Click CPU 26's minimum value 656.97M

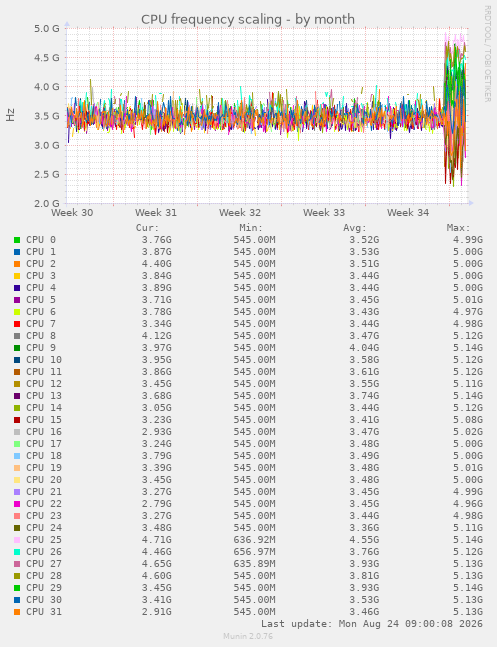(254, 552)
